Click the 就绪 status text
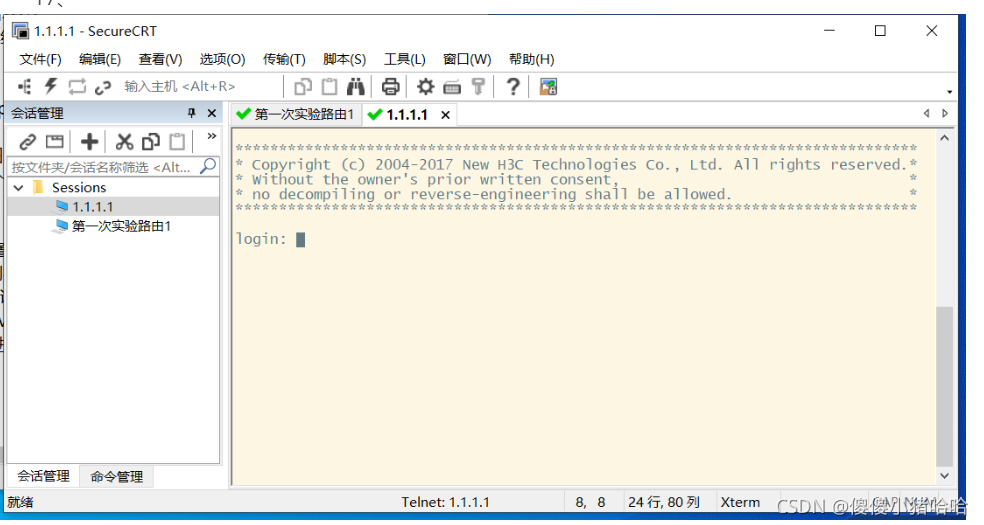Screen dimensions: 984x525 21,502
